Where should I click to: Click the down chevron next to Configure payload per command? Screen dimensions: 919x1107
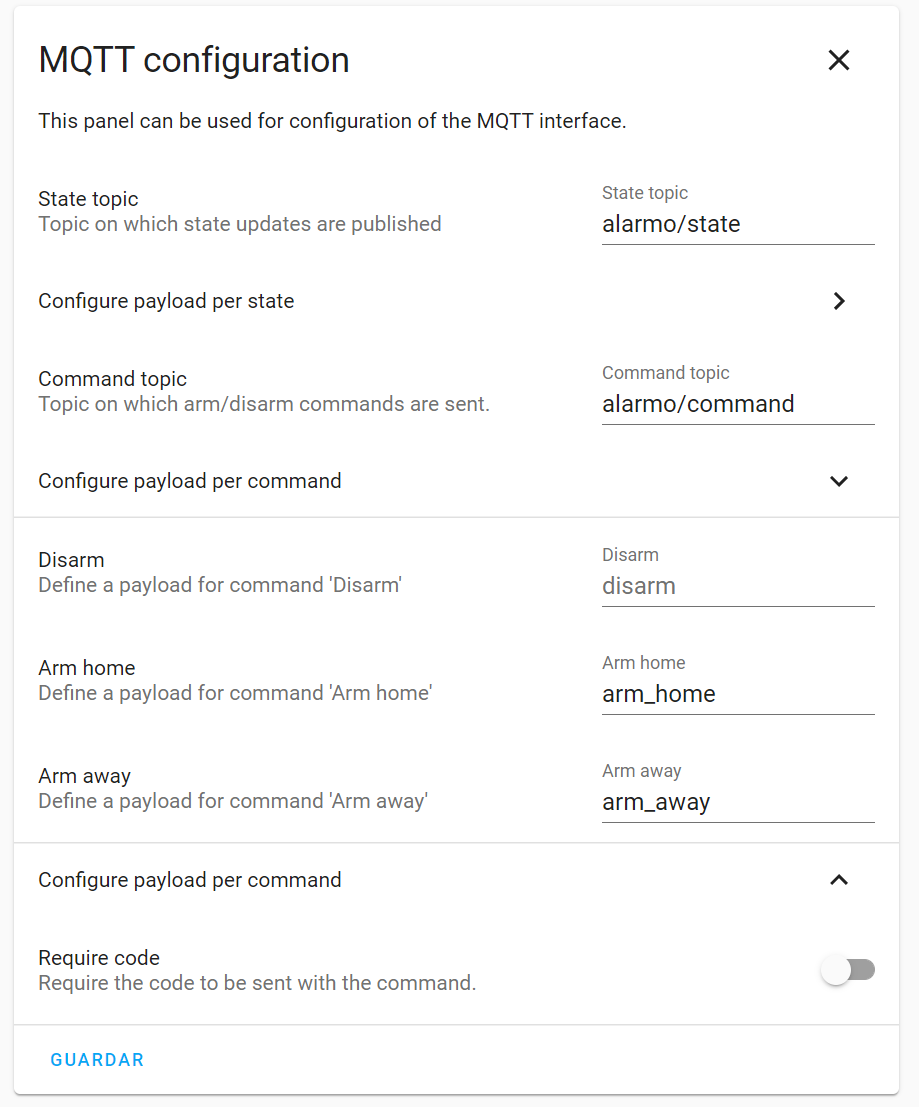tap(838, 481)
